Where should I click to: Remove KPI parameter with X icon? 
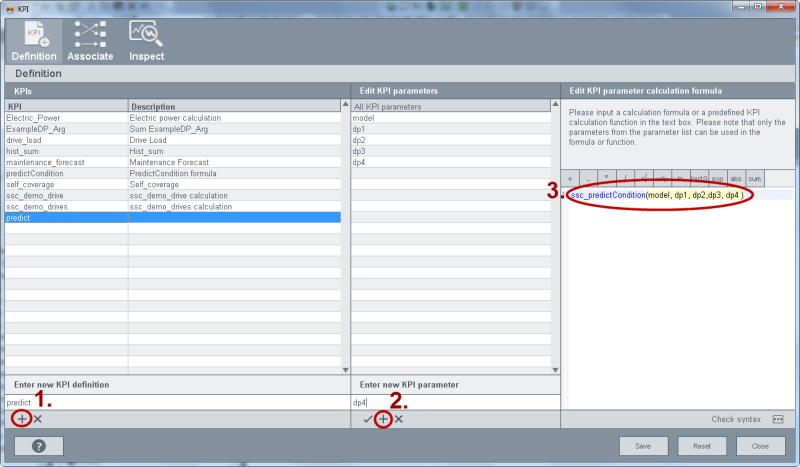[x=399, y=419]
